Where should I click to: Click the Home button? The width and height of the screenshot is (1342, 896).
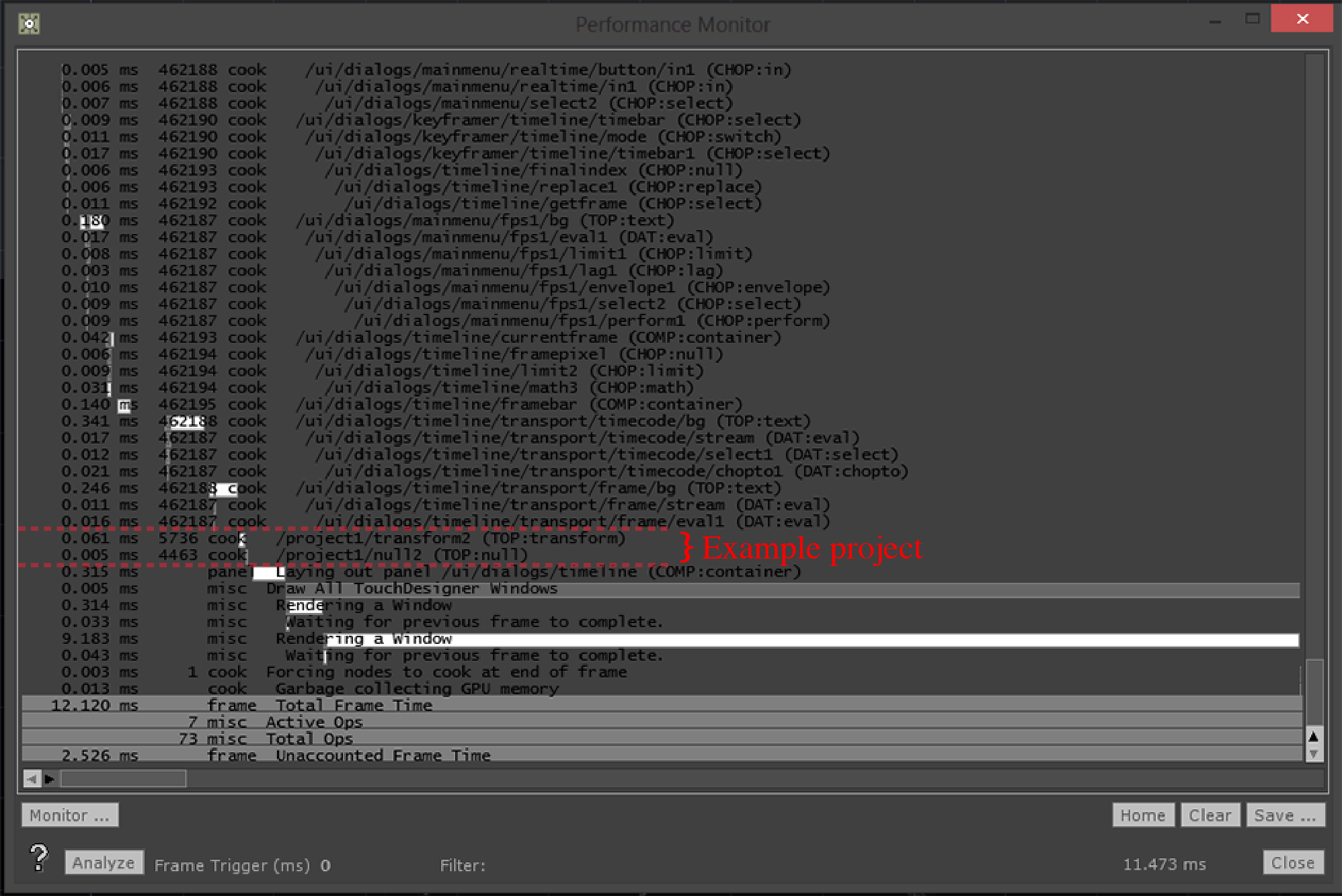click(1142, 815)
